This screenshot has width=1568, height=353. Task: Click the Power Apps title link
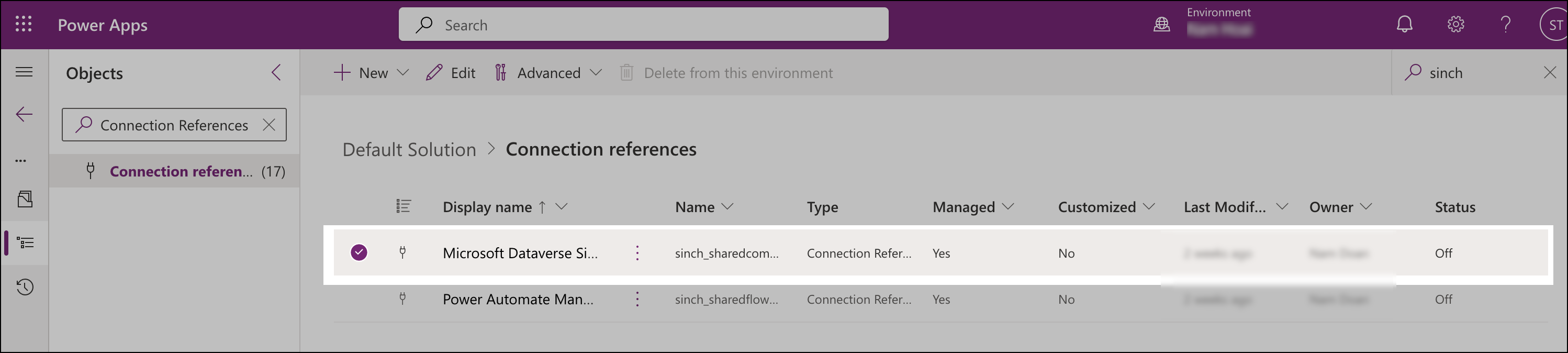coord(102,25)
